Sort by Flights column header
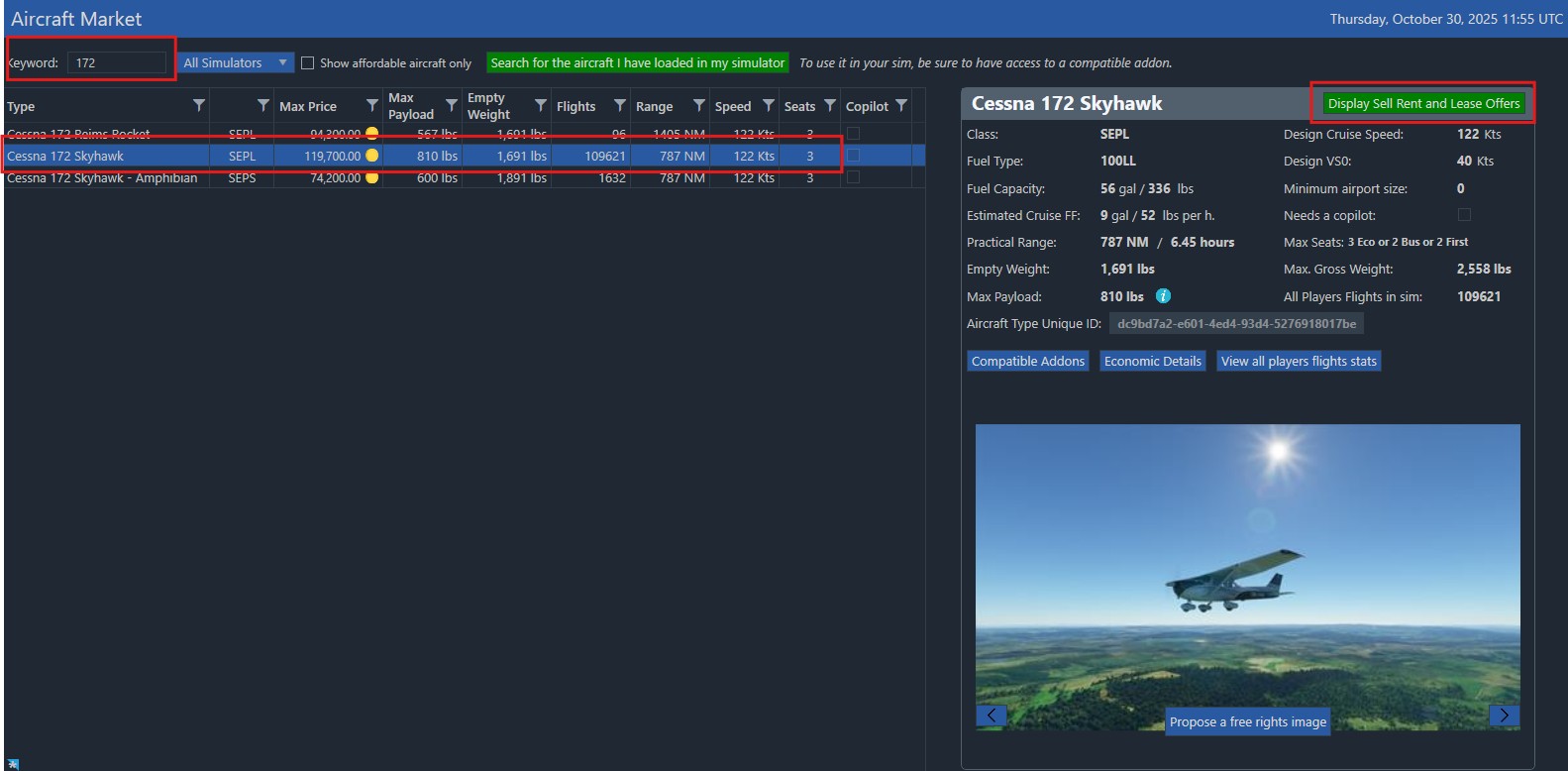This screenshot has height=771, width=1568. [575, 106]
